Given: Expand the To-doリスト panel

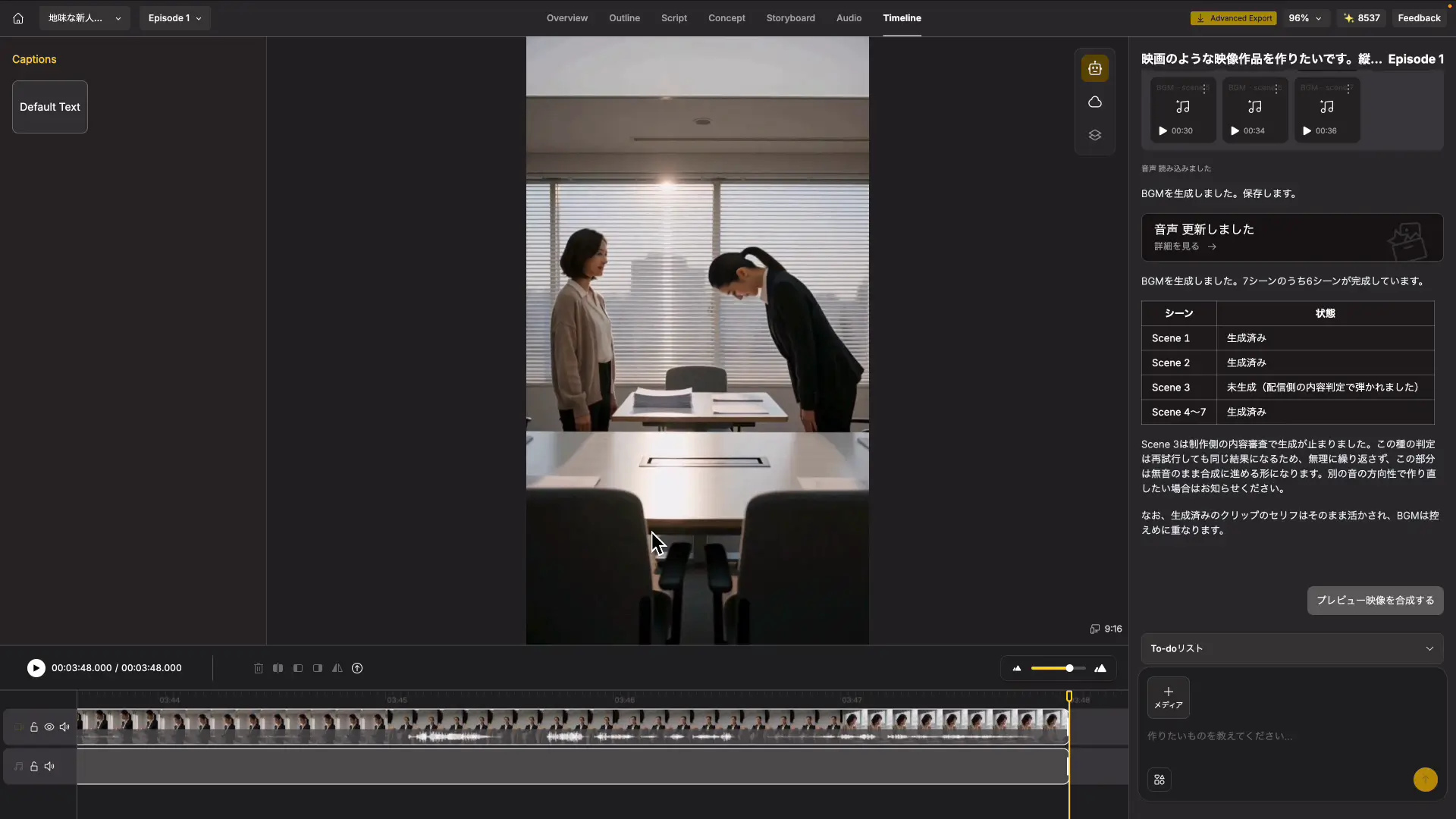Looking at the screenshot, I should (x=1291, y=648).
